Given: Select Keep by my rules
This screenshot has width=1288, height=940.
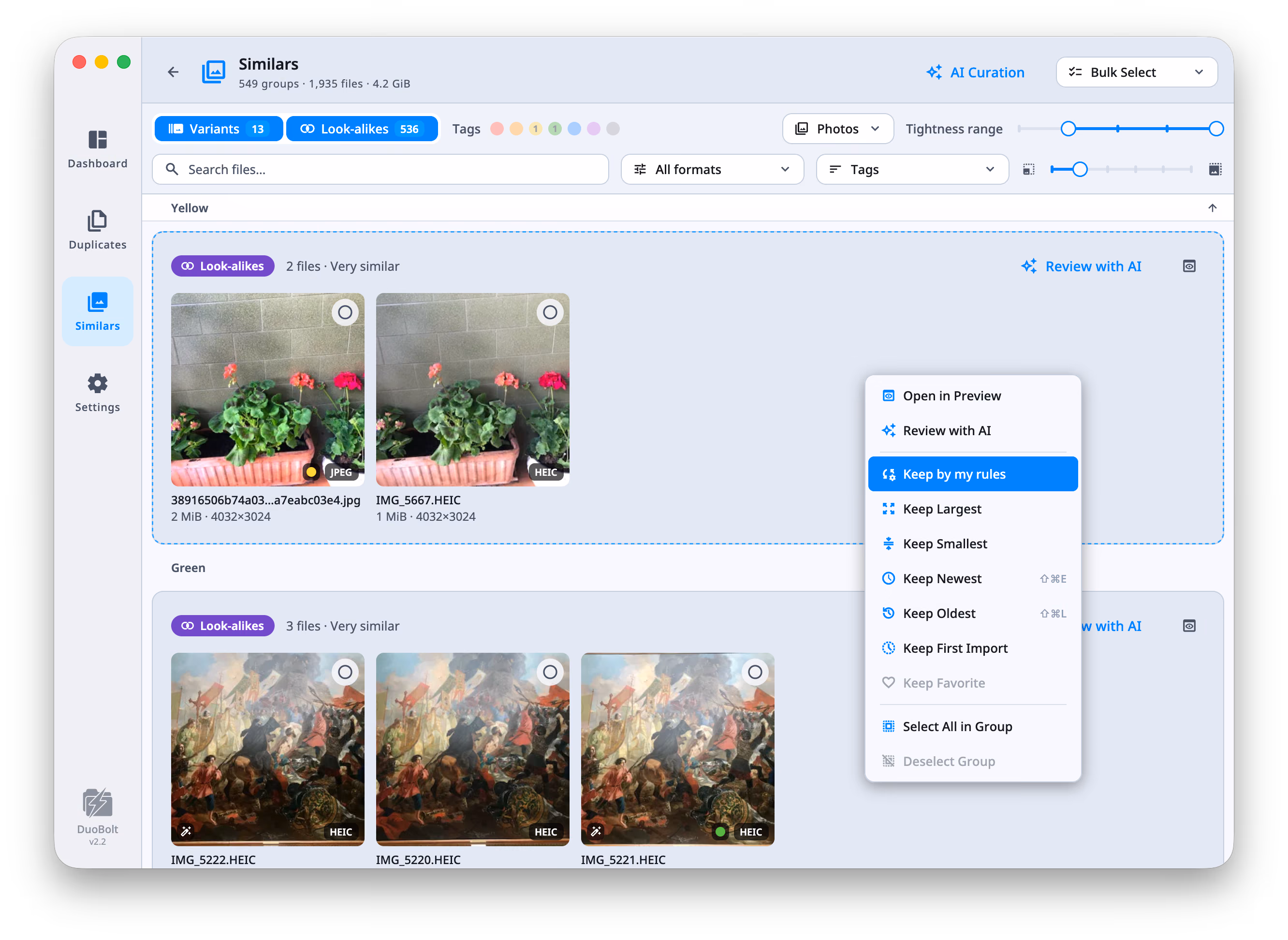Looking at the screenshot, I should tap(972, 473).
